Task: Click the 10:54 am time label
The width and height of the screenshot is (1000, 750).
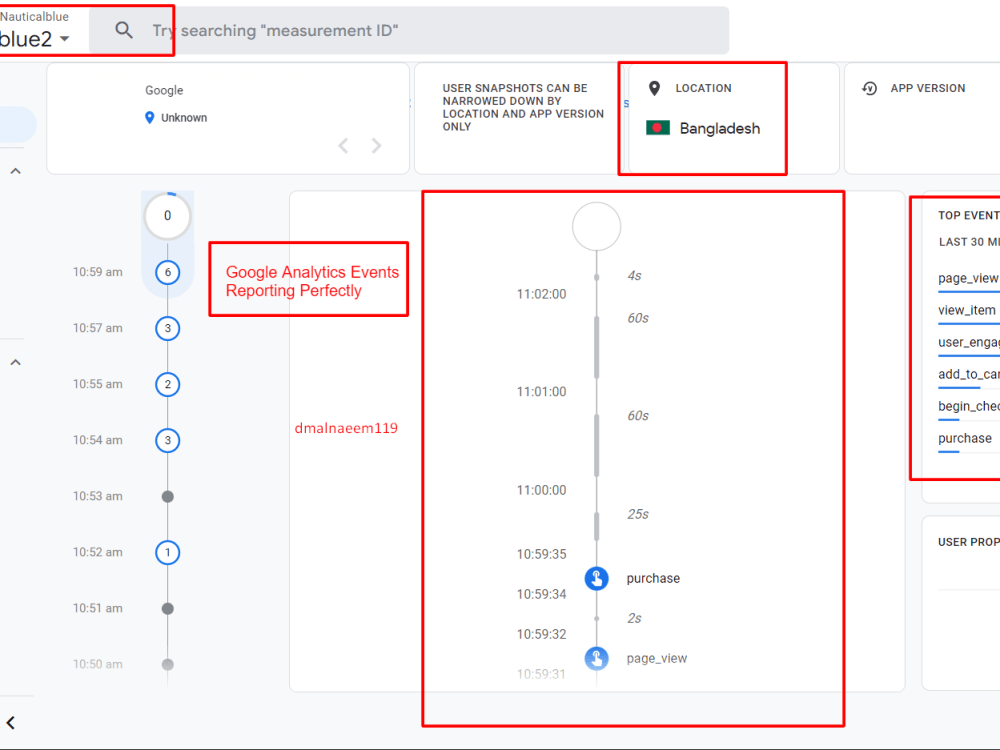Action: [98, 440]
